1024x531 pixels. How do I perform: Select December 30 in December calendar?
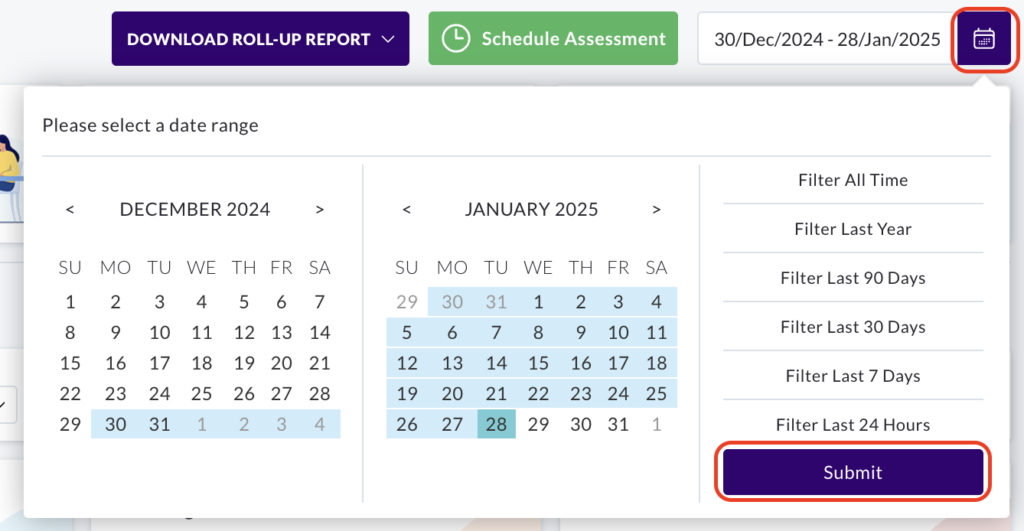coord(116,424)
